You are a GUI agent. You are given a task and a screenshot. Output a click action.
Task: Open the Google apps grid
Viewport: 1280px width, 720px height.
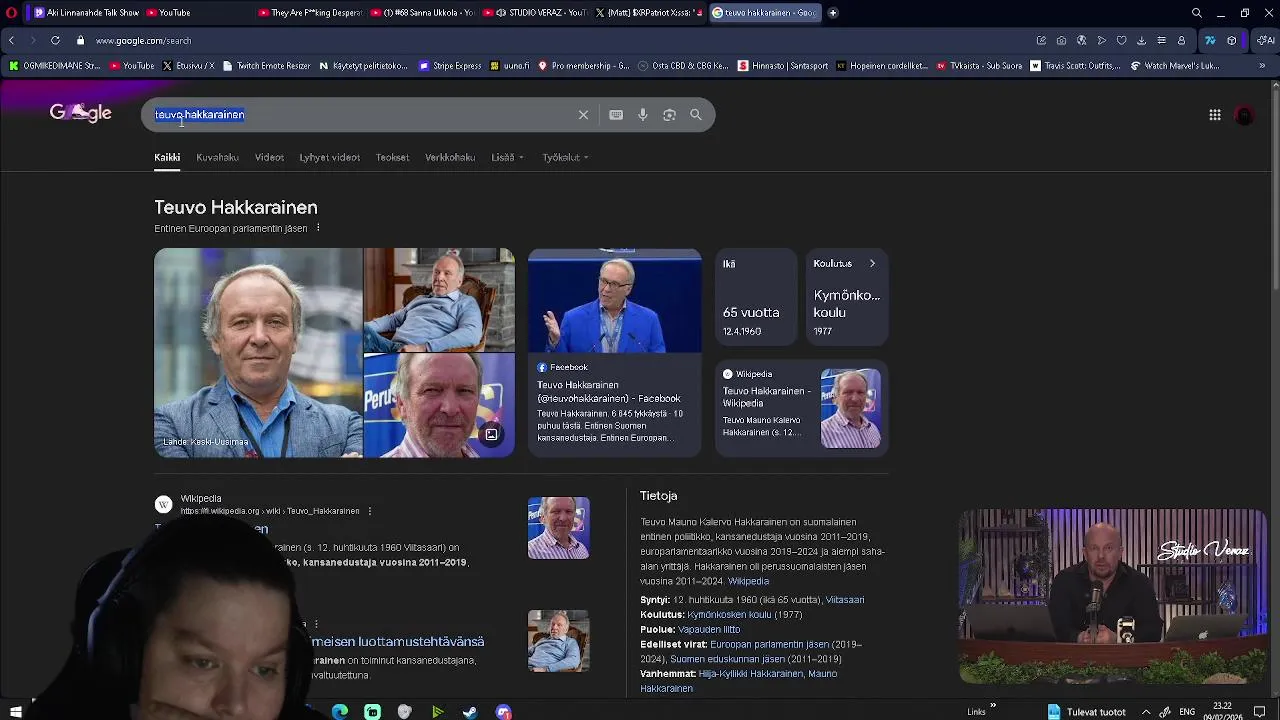1214,115
